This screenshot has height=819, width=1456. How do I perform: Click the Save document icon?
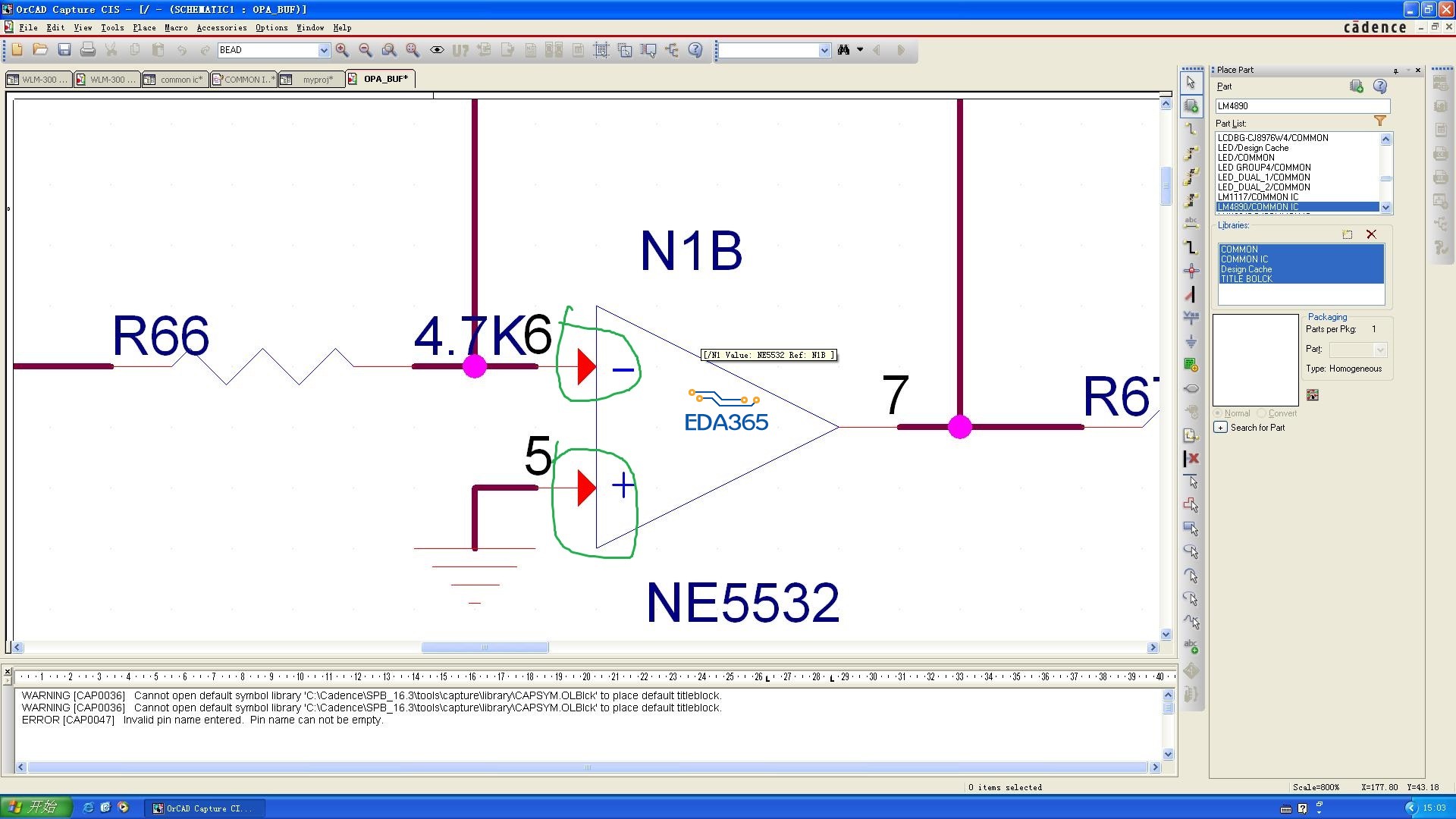pyautogui.click(x=64, y=50)
